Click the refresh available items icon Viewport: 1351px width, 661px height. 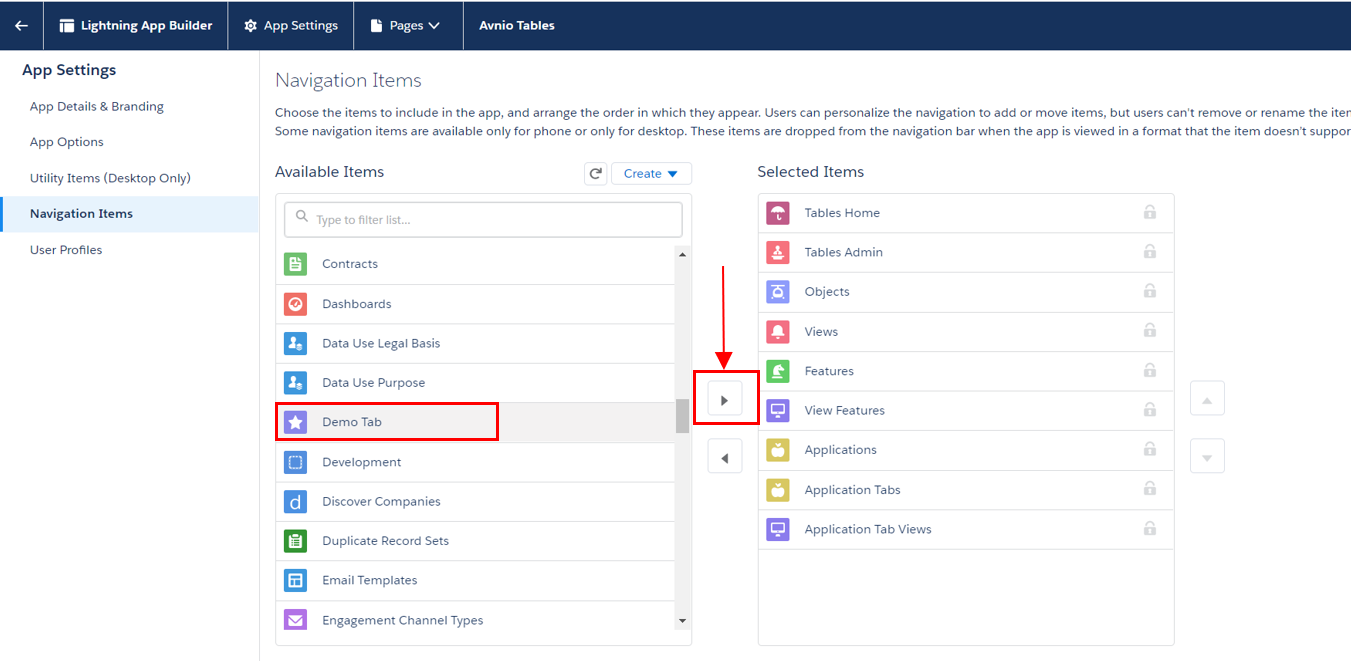click(x=596, y=174)
